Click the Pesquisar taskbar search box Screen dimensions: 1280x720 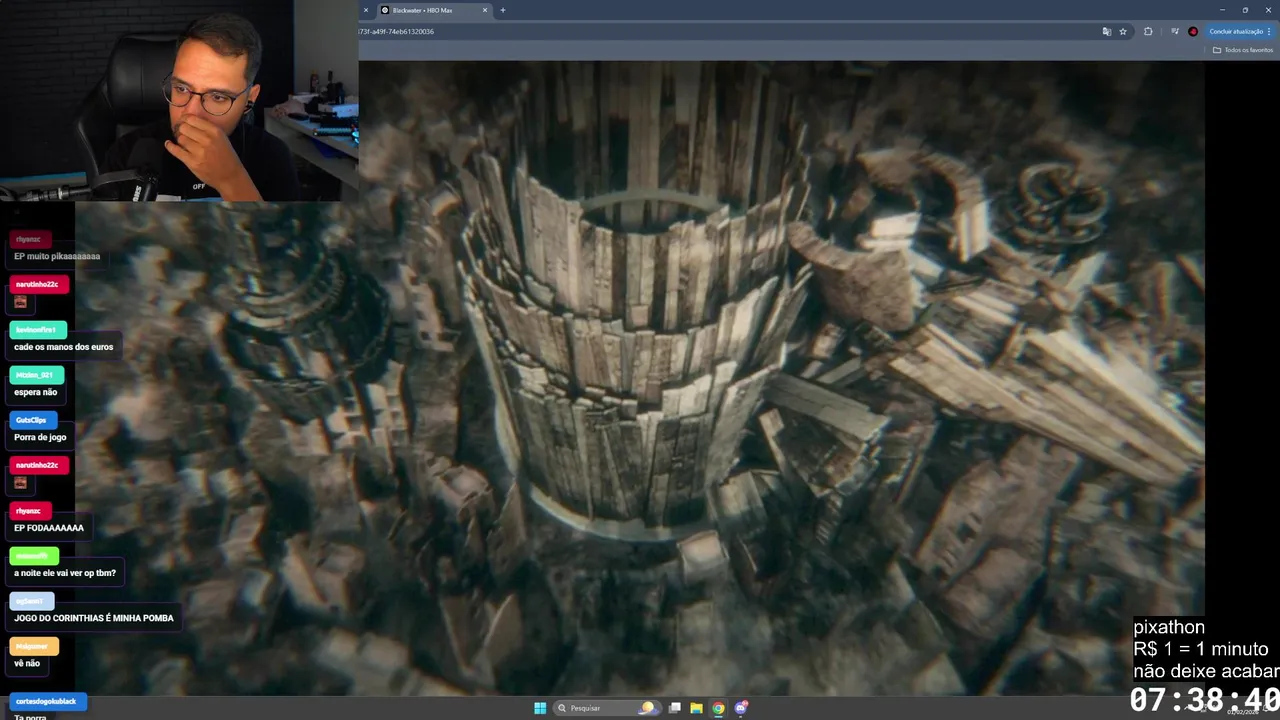(x=606, y=708)
